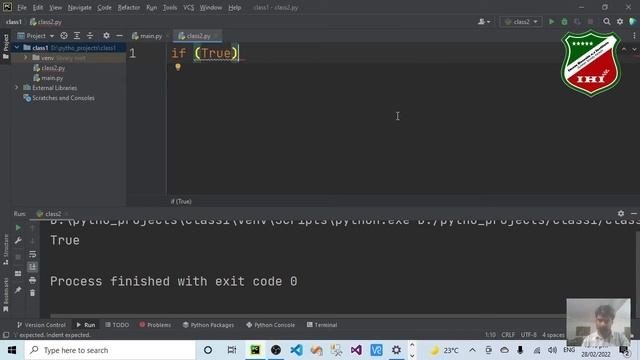Viewport: 640px width, 360px height.
Task: Open the Tools menu
Action: pyautogui.click(x=170, y=7)
